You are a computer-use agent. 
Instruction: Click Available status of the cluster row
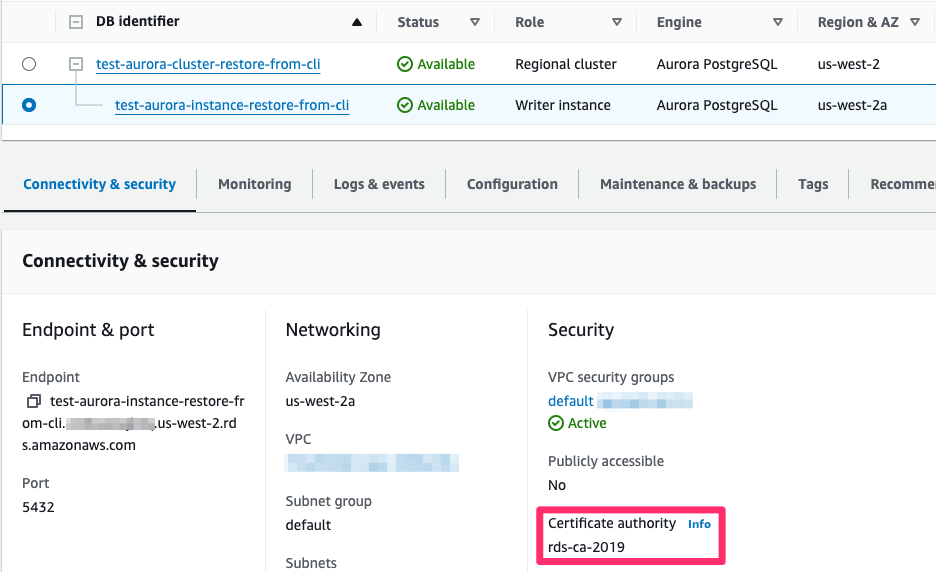(436, 64)
